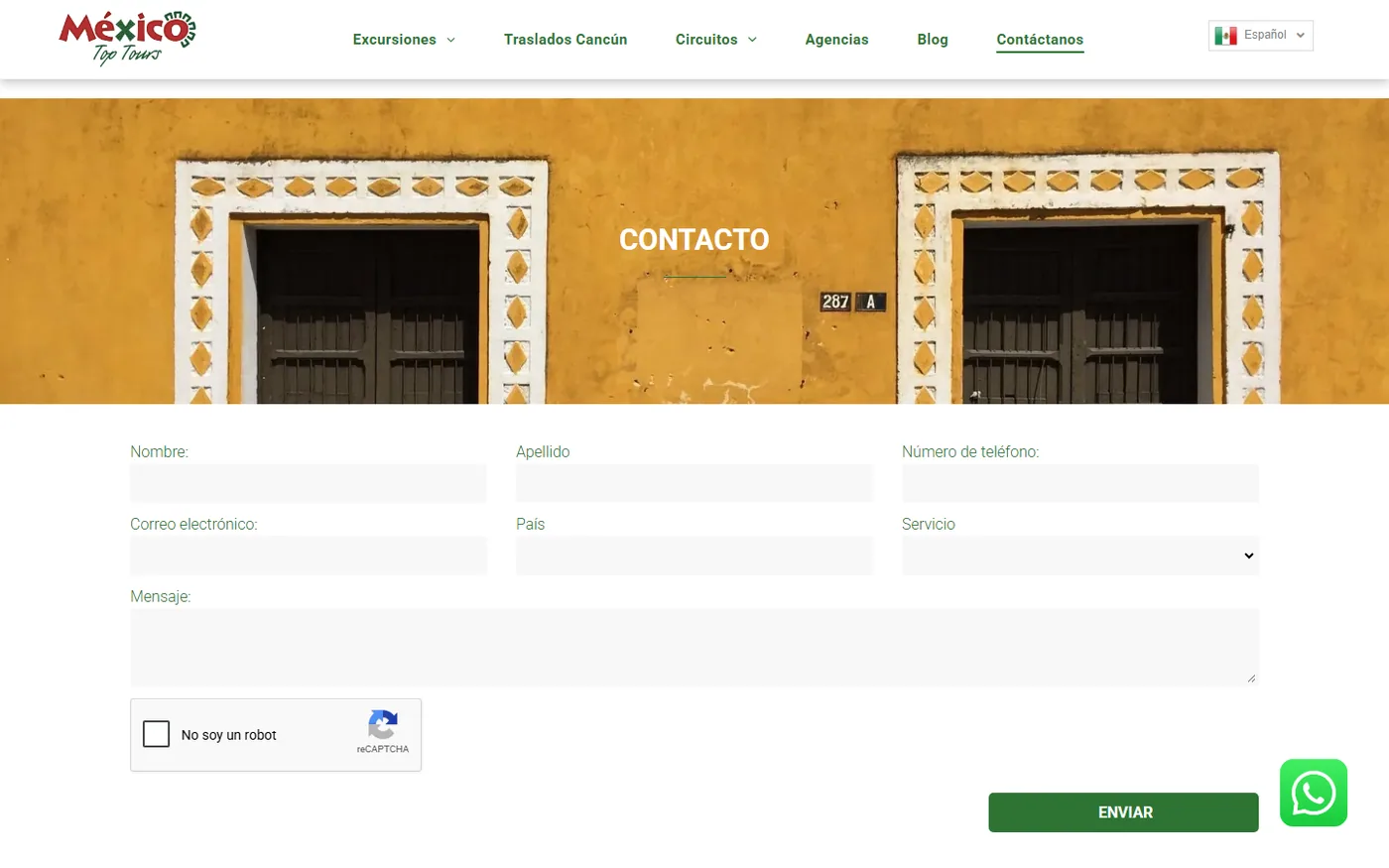Click the Mexican flag icon
This screenshot has height=868, width=1389.
(x=1226, y=36)
